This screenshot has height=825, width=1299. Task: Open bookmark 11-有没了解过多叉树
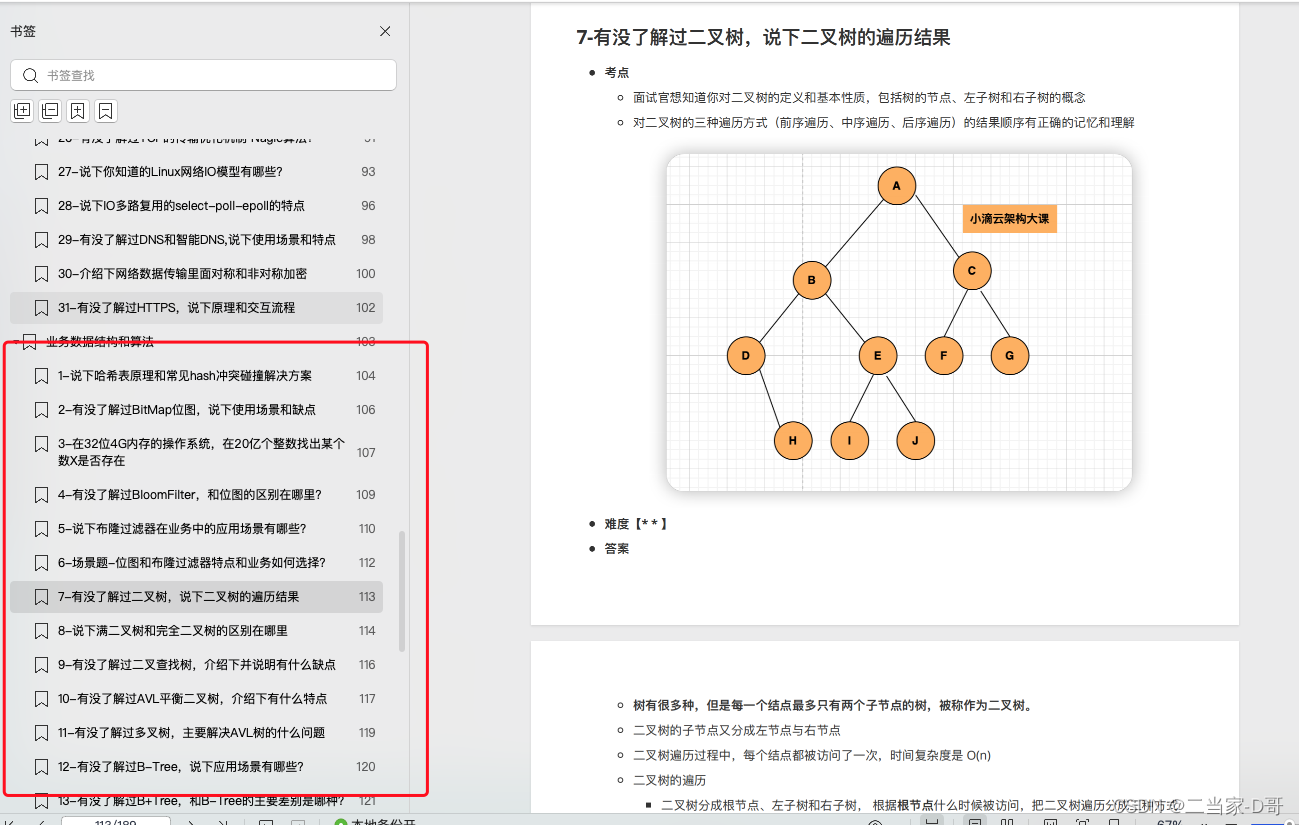[196, 733]
